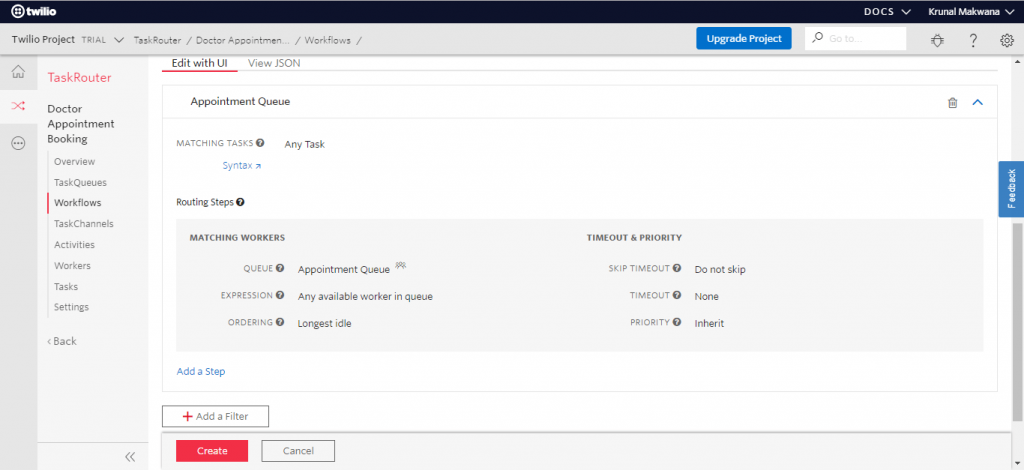Open Workers in sidebar
The width and height of the screenshot is (1024, 470).
[72, 266]
